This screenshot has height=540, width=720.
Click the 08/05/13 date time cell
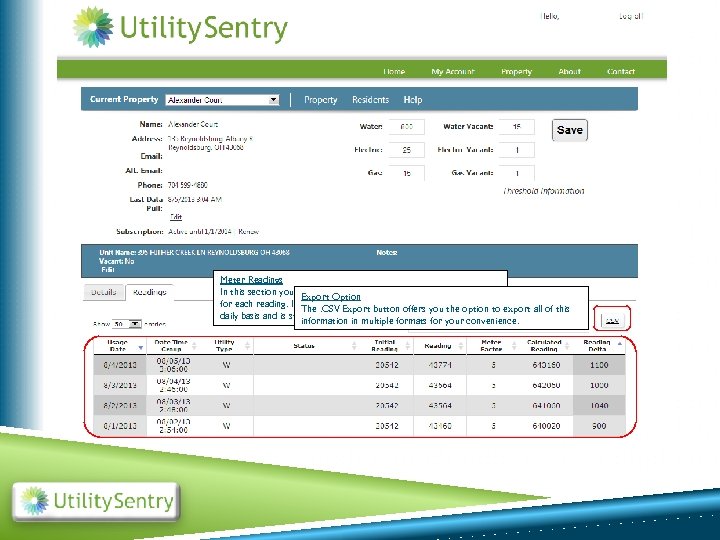pyautogui.click(x=173, y=365)
